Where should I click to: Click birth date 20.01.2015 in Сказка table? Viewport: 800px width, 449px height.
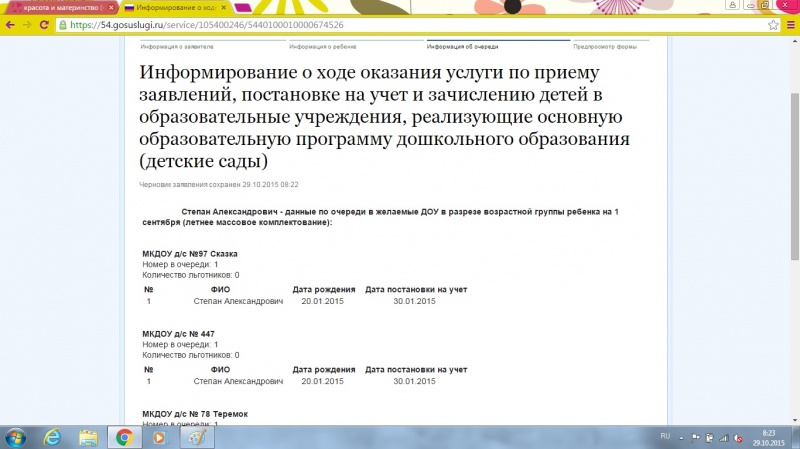click(322, 301)
